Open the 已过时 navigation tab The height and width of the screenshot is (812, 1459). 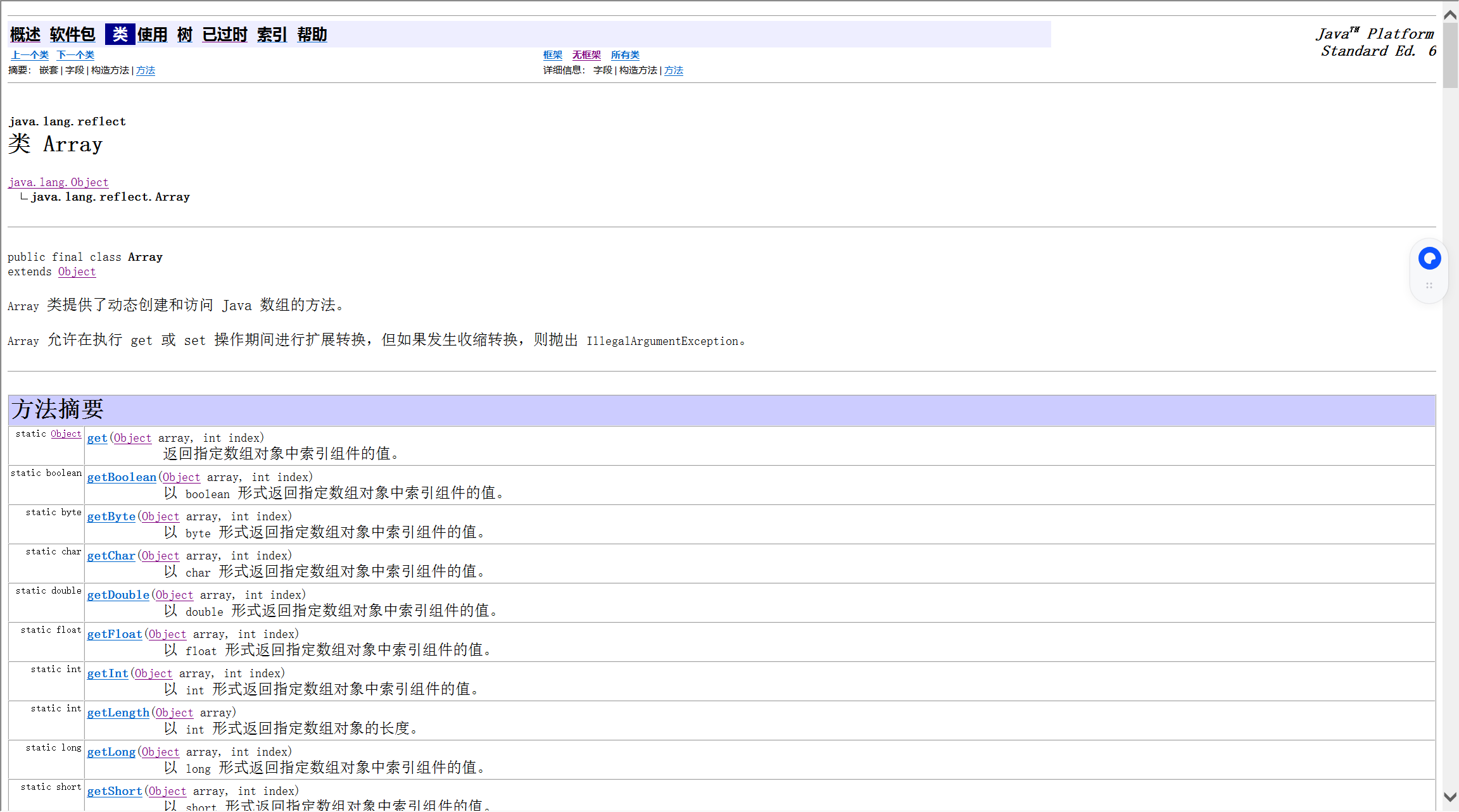225,35
